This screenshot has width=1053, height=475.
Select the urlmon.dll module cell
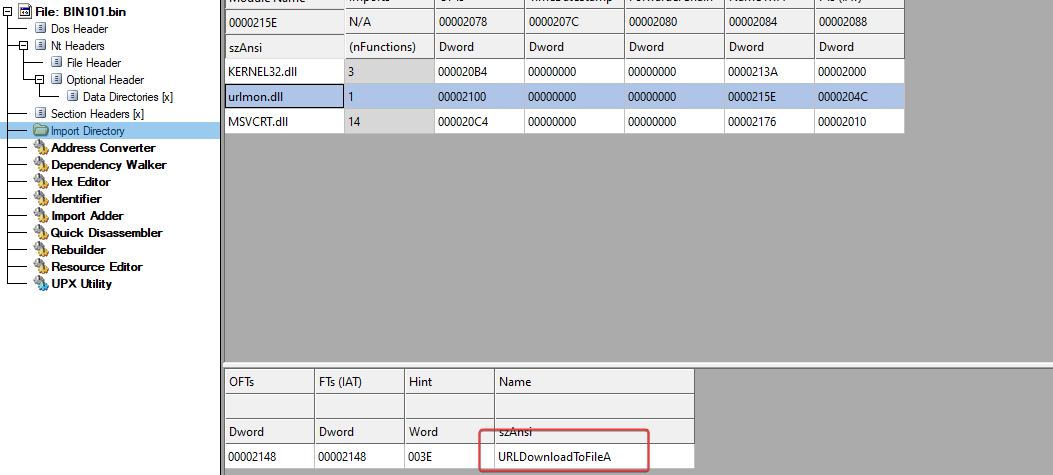pyautogui.click(x=285, y=97)
